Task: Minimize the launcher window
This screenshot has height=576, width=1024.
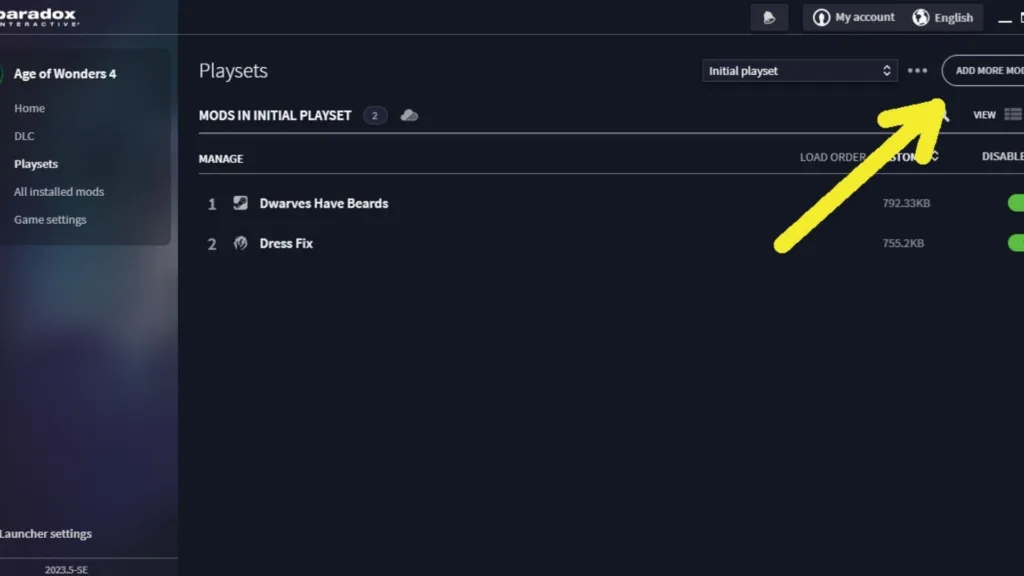Action: 1004,20
